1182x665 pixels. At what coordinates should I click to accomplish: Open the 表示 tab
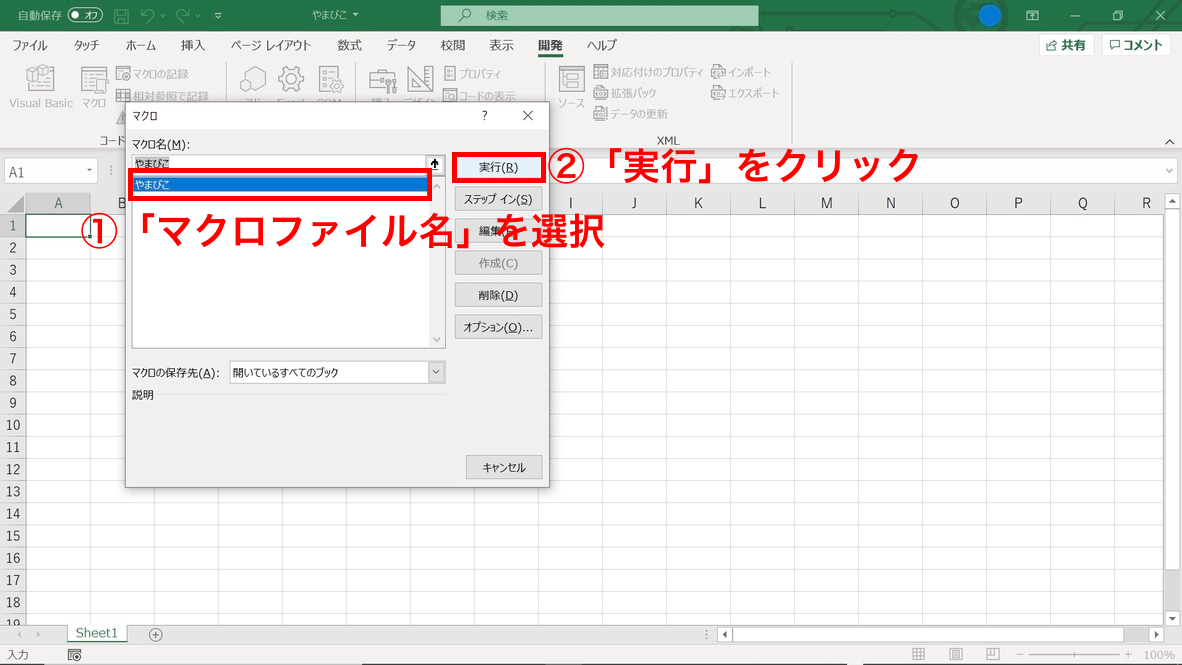(501, 45)
